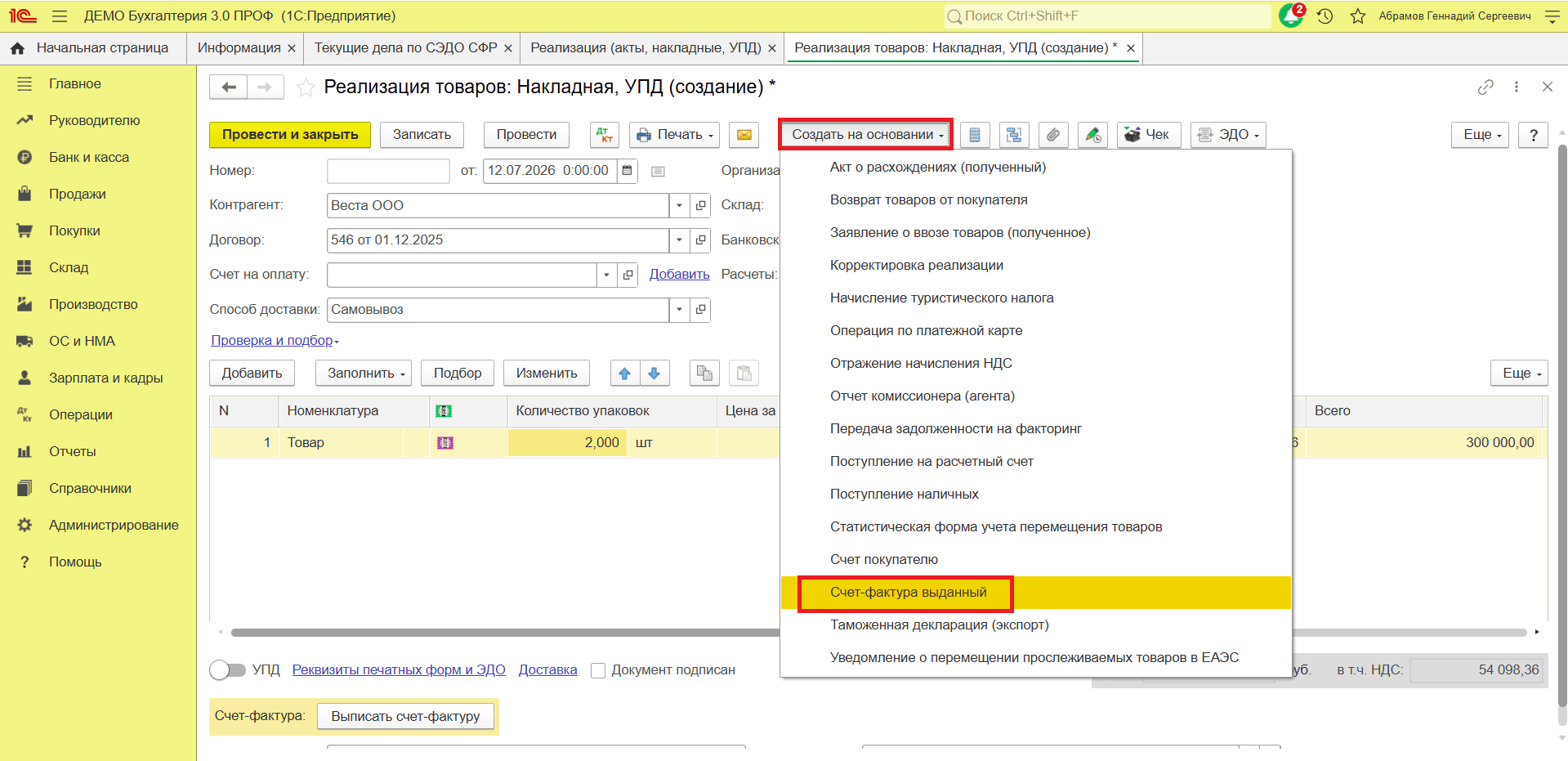Add this document to favorites star
The width and height of the screenshot is (1568, 761).
(x=306, y=87)
